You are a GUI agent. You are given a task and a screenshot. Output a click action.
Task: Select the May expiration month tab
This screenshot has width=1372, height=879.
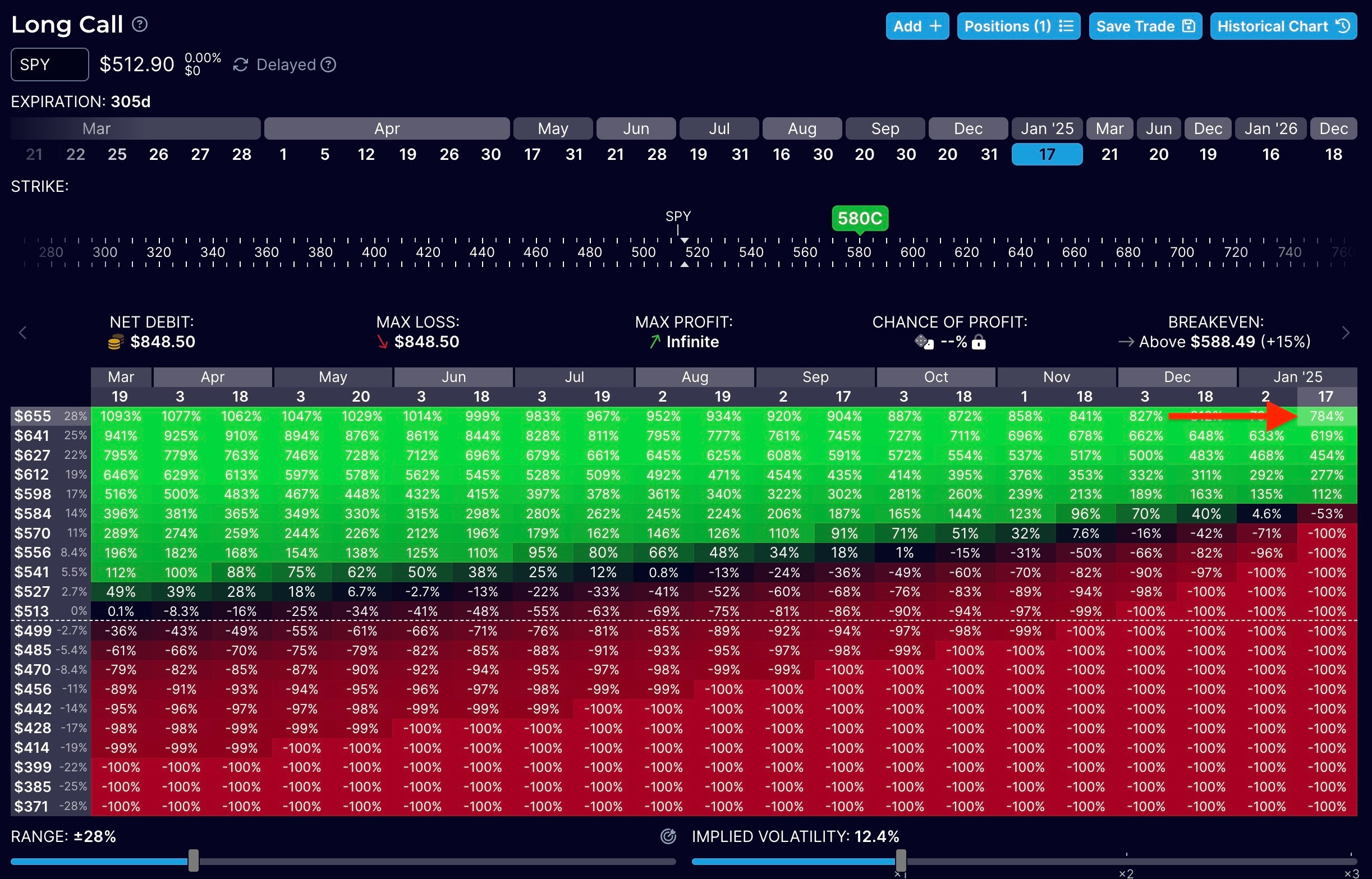pos(553,128)
